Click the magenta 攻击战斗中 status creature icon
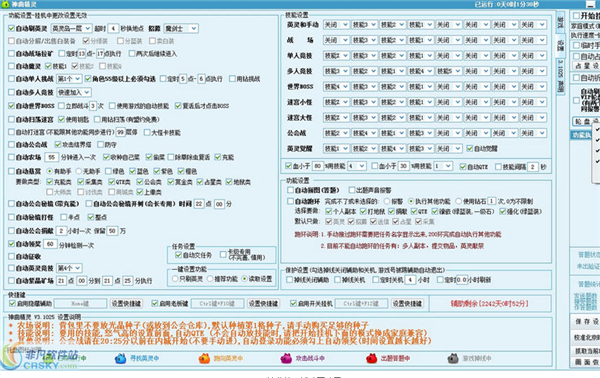Image resolution: width=600 pixels, height=378 pixels. pyautogui.click(x=286, y=358)
